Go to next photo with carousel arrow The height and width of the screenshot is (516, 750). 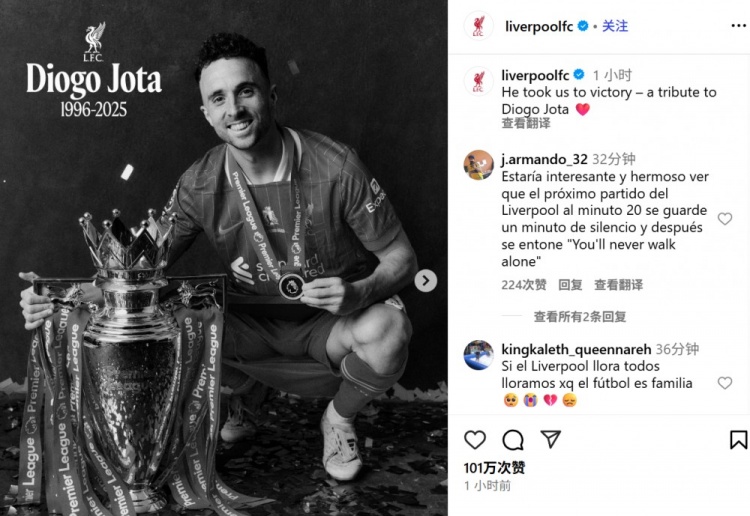click(425, 281)
